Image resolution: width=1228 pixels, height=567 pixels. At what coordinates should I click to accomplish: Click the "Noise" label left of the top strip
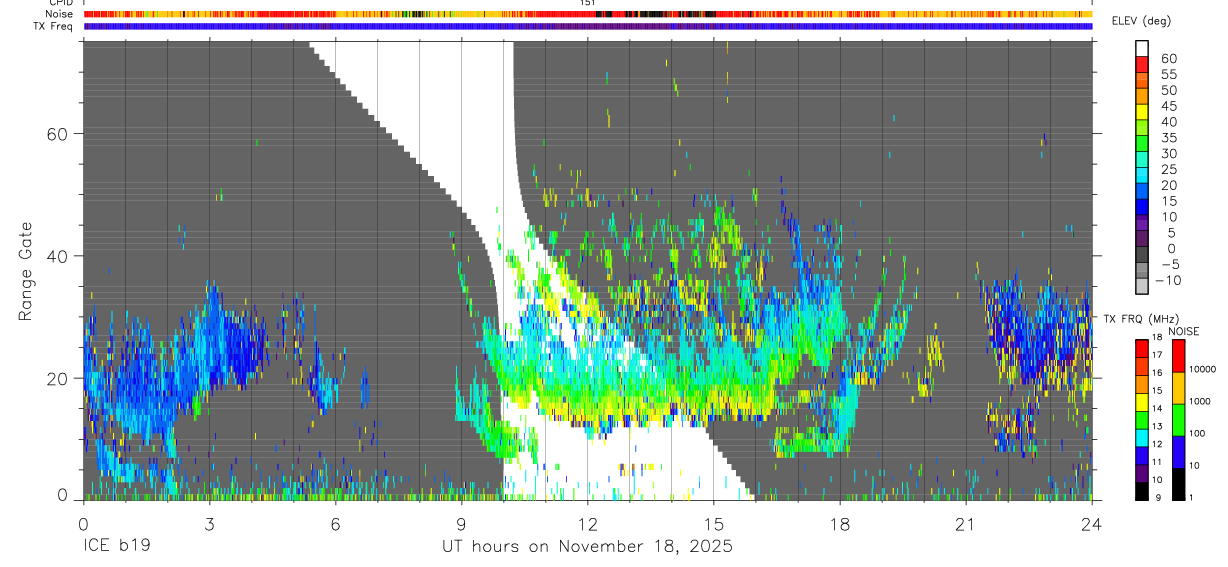click(60, 14)
